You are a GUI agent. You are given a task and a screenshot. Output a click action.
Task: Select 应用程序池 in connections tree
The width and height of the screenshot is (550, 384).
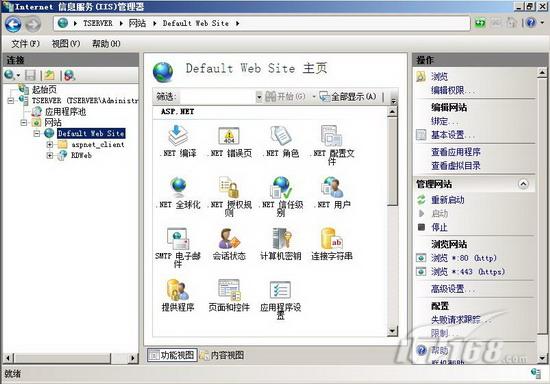click(x=65, y=112)
